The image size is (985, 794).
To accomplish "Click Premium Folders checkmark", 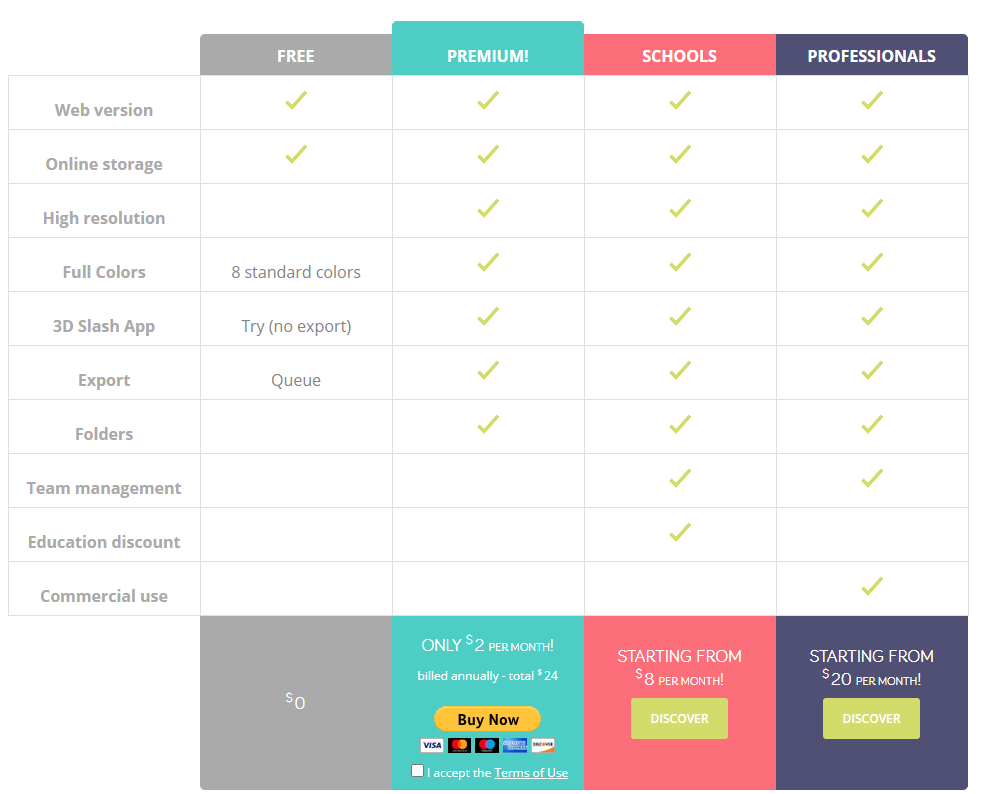I will (488, 424).
